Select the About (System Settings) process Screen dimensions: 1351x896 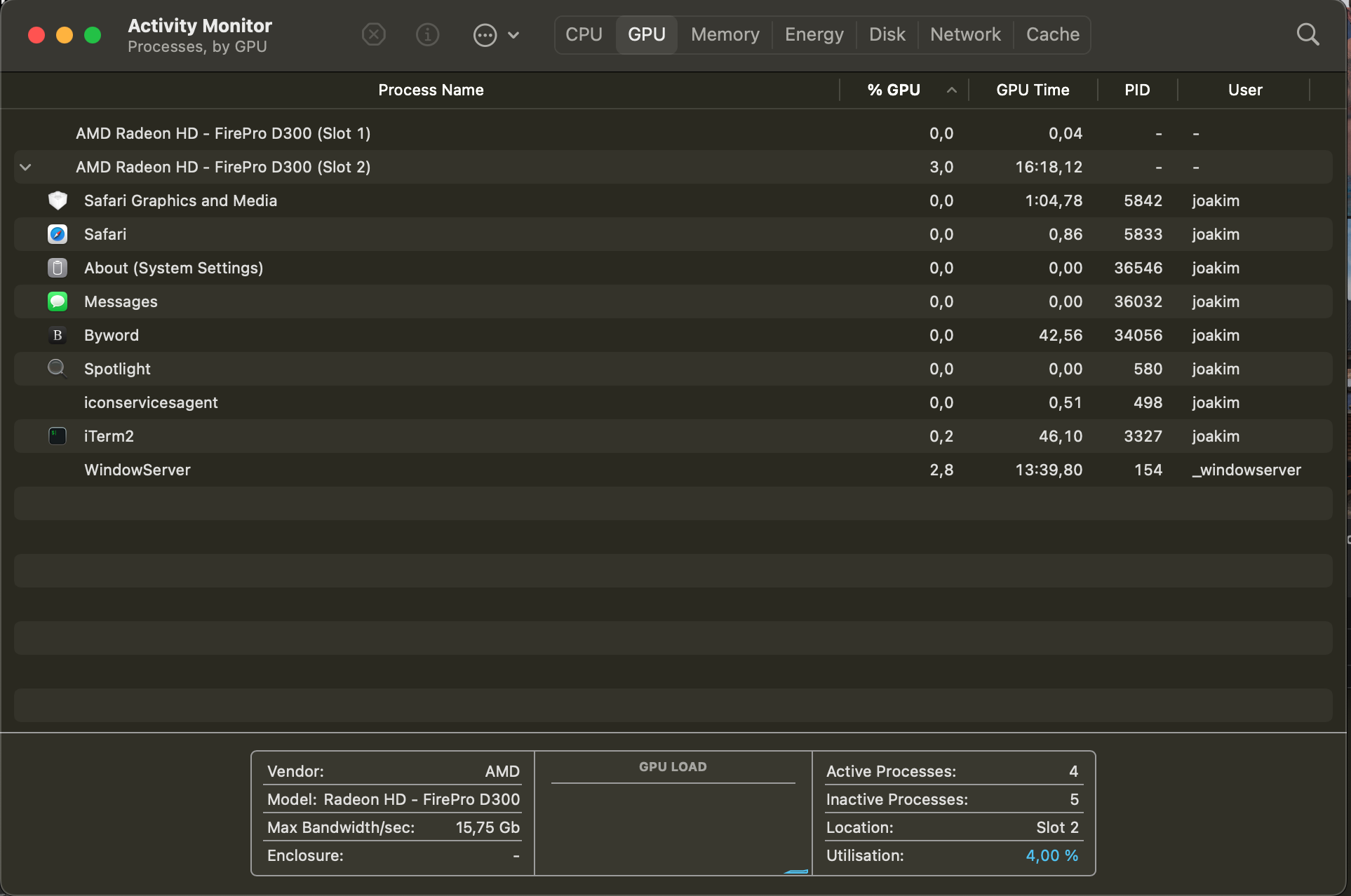tap(173, 268)
